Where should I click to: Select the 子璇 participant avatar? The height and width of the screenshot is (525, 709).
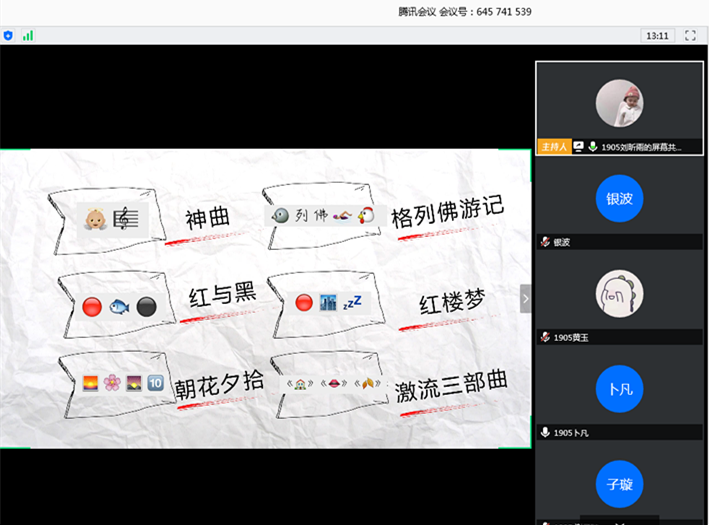[x=619, y=484]
